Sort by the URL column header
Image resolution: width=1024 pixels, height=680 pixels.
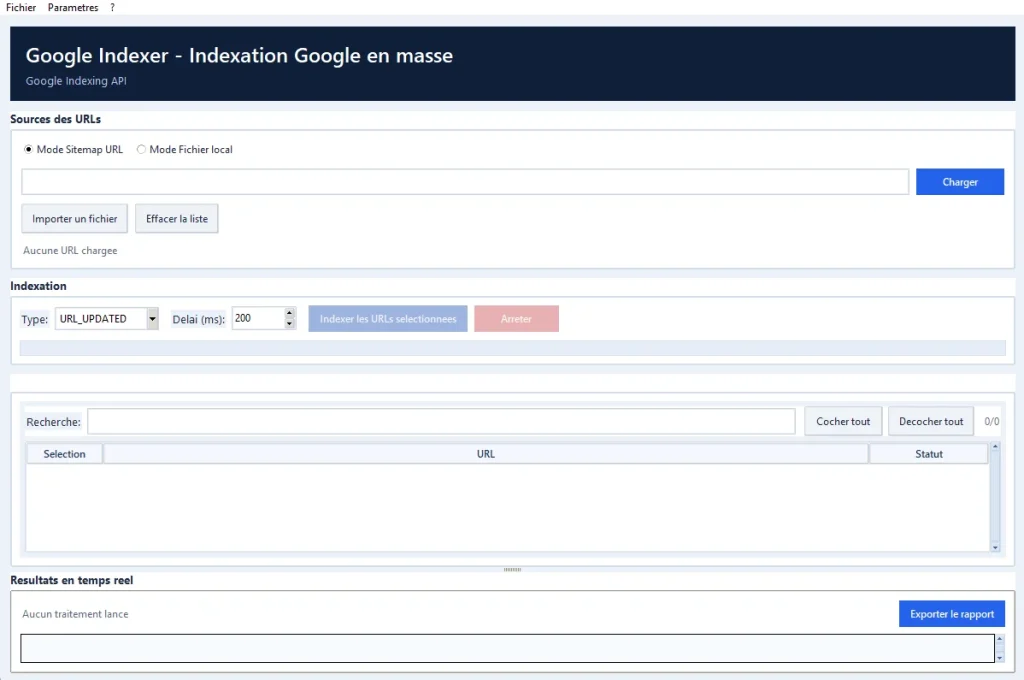tap(486, 454)
